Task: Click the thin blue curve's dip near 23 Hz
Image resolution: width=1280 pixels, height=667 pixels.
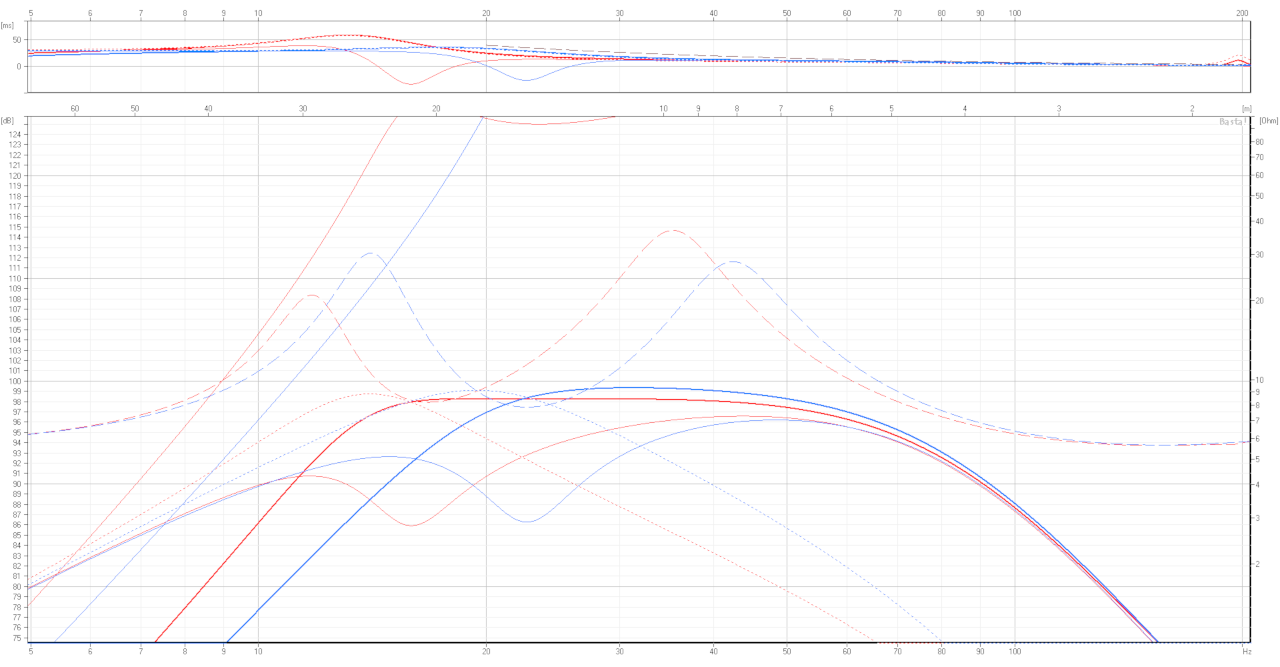Action: tap(527, 522)
